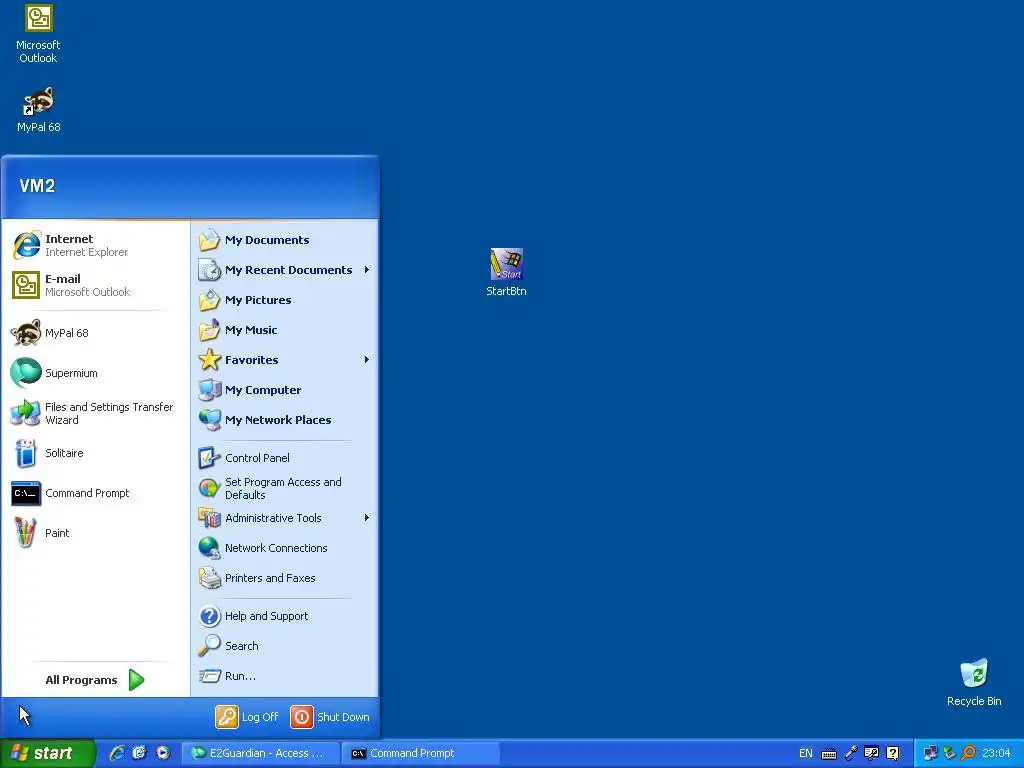Open Control Panel
The width and height of the screenshot is (1024, 768).
285,458
